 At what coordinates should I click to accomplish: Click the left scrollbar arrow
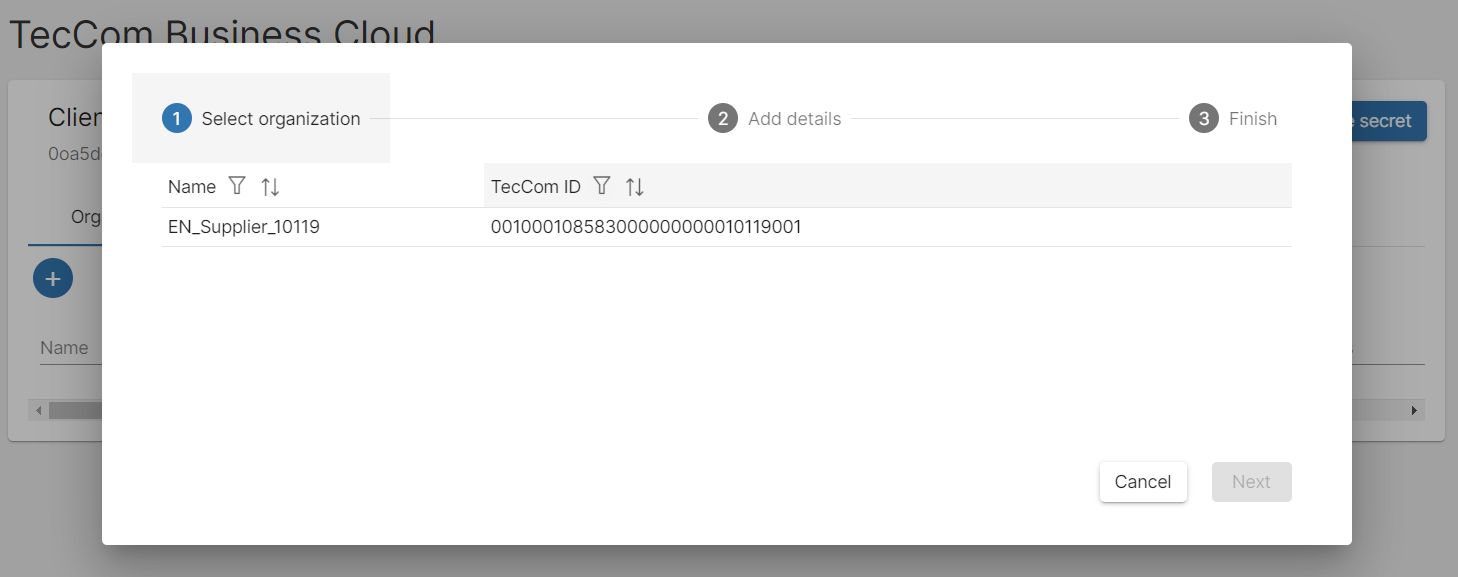37,410
